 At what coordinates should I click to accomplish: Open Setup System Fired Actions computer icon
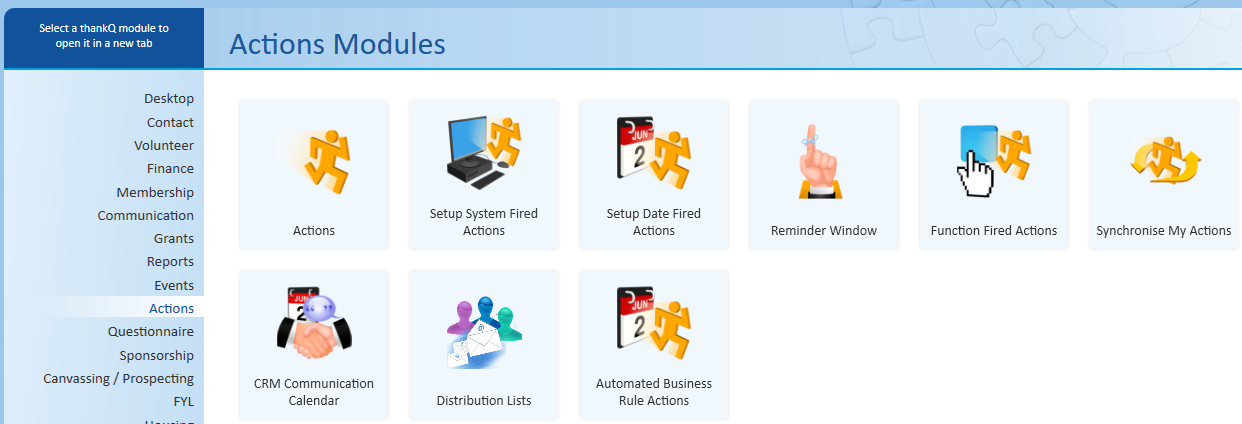point(484,153)
